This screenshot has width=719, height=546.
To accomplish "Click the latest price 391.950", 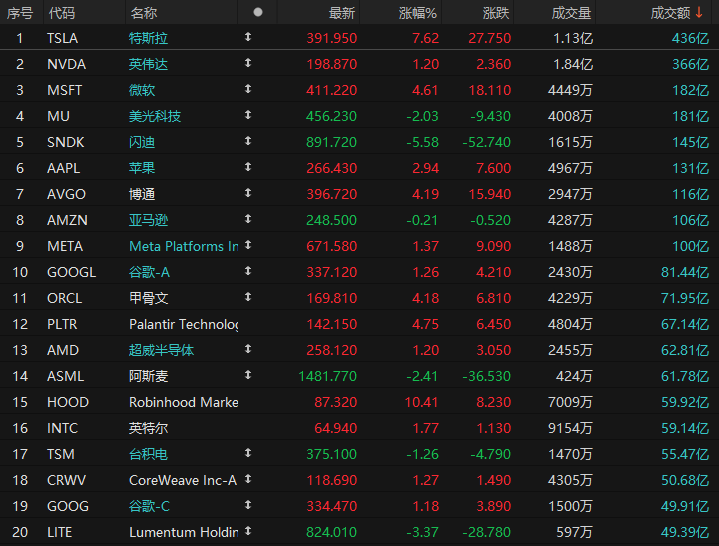I will tap(332, 38).
